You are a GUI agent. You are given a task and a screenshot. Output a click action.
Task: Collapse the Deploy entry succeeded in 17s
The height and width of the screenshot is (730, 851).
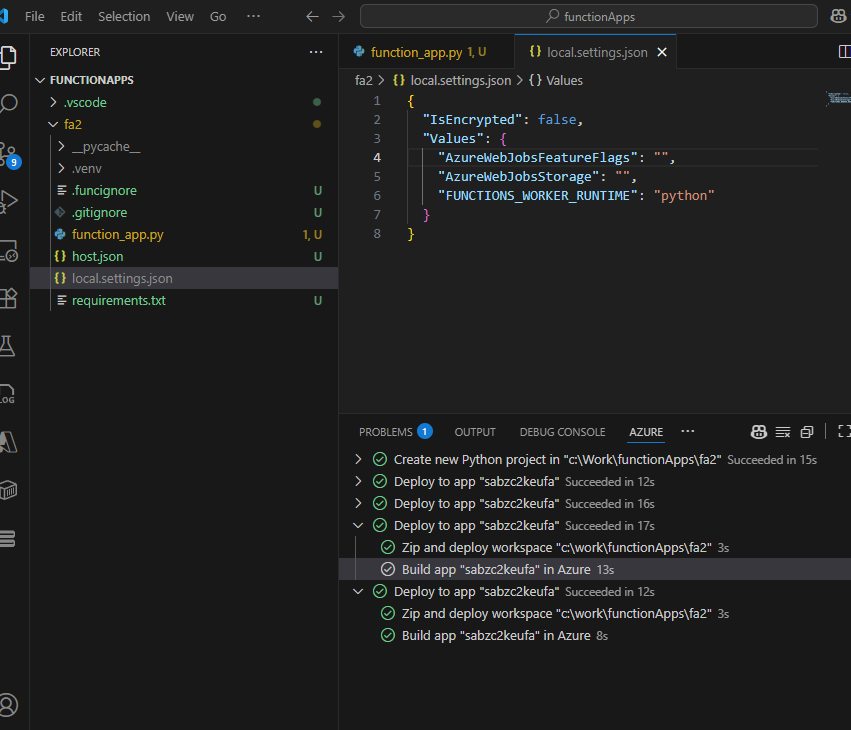click(358, 525)
